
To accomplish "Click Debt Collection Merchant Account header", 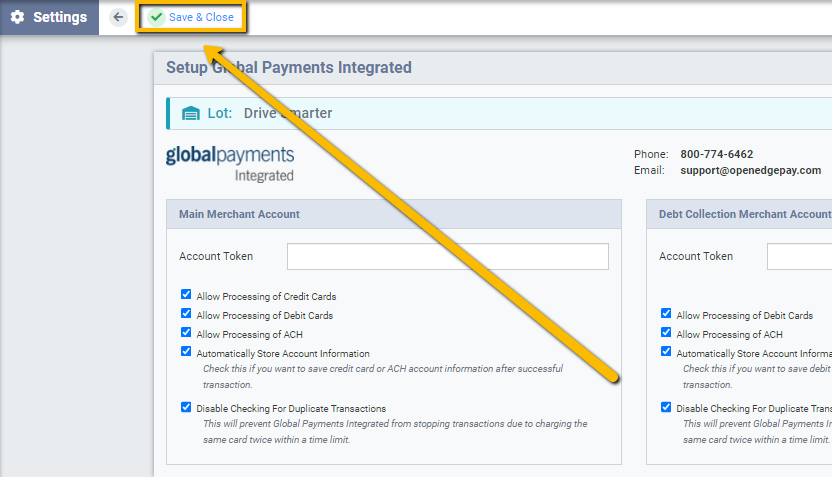I will pyautogui.click(x=739, y=214).
